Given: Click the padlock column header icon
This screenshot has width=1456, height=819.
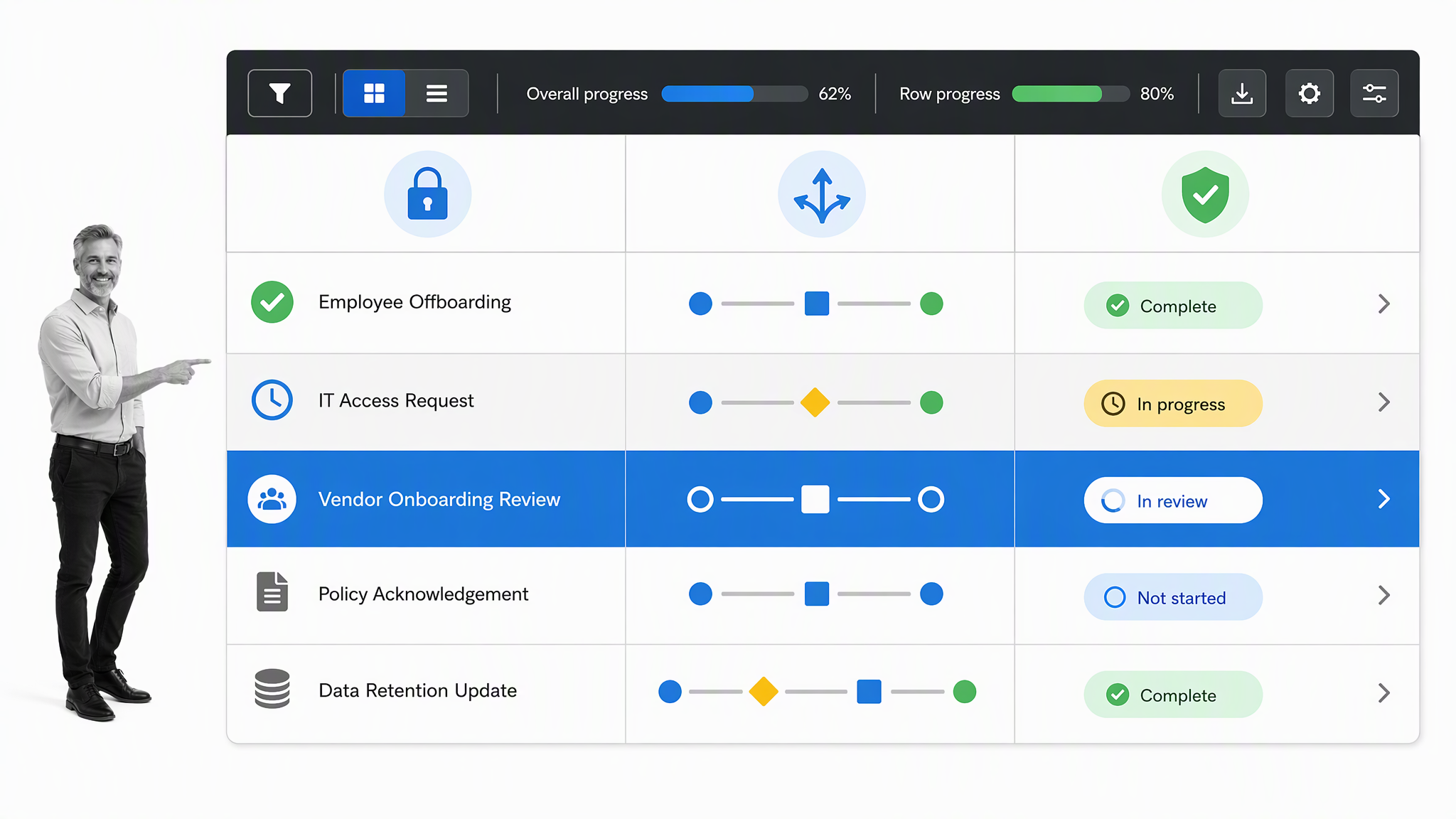Looking at the screenshot, I should pyautogui.click(x=427, y=194).
